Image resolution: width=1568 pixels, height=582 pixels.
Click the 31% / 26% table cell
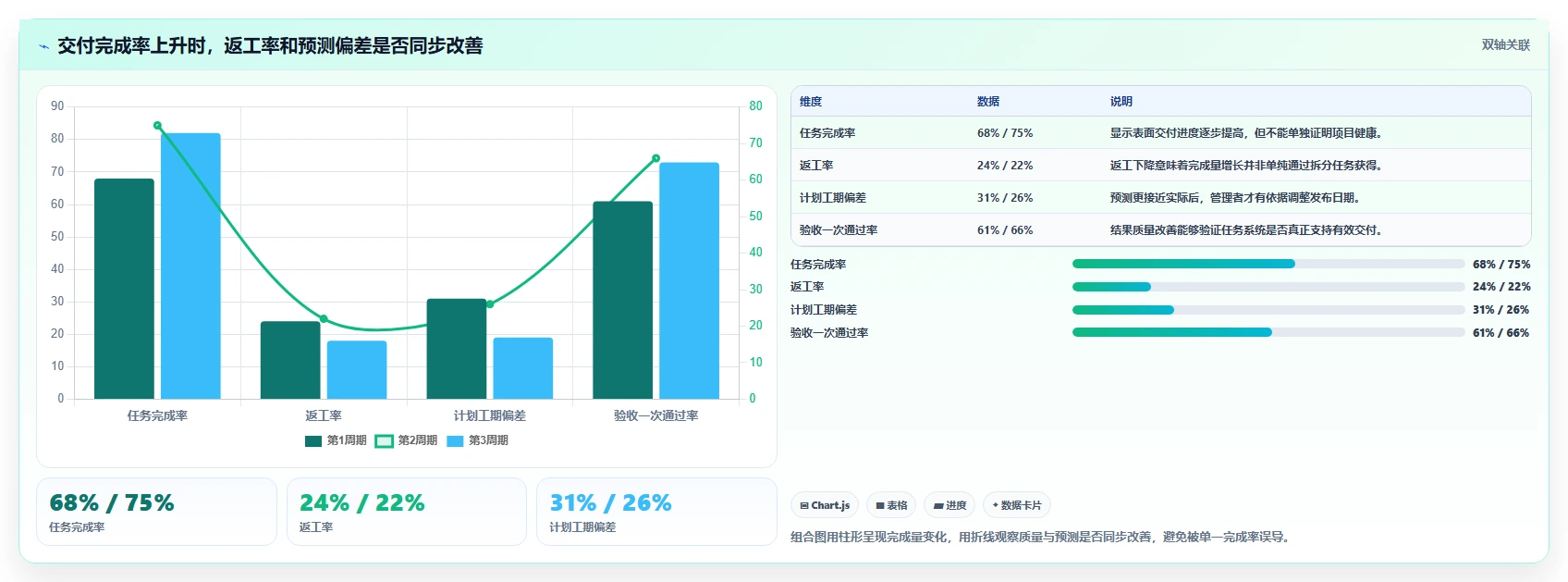click(1005, 198)
